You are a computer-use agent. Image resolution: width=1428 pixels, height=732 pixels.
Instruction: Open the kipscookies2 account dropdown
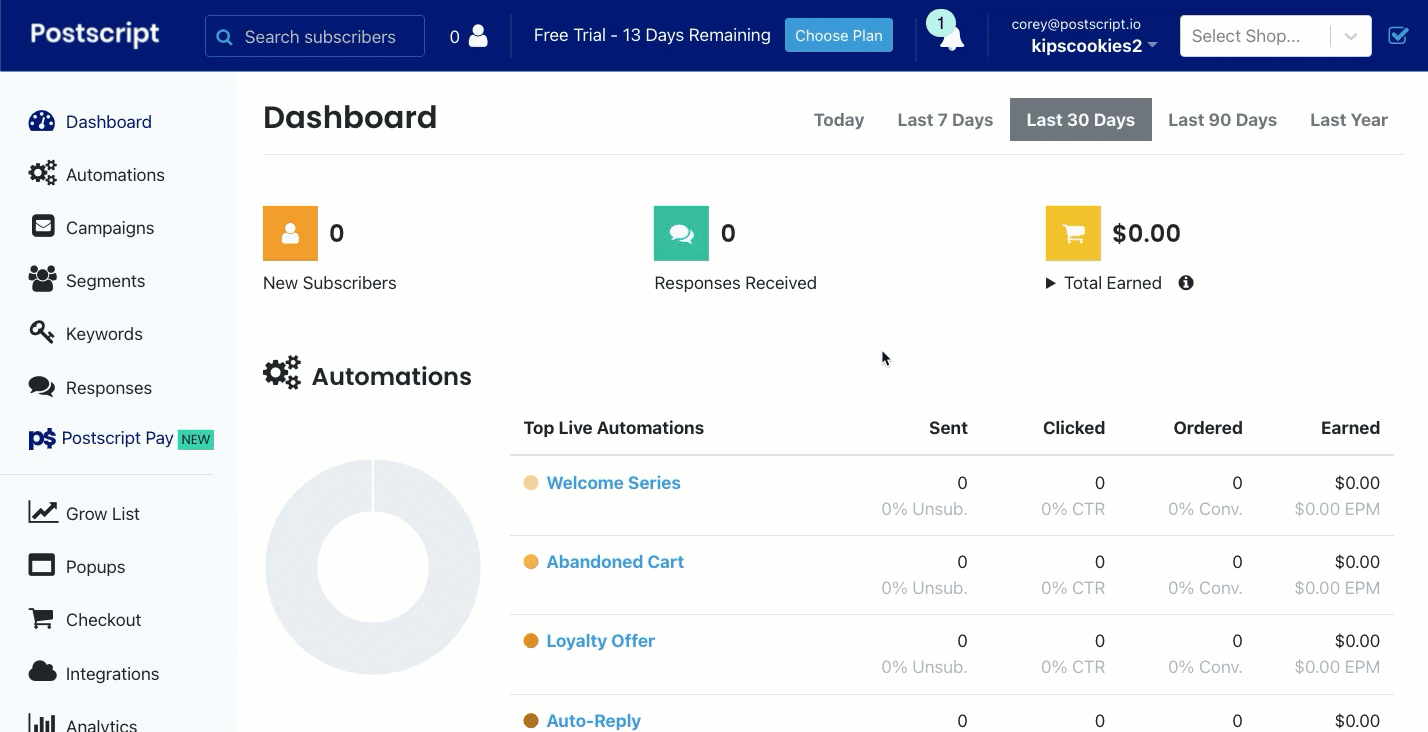click(1094, 45)
